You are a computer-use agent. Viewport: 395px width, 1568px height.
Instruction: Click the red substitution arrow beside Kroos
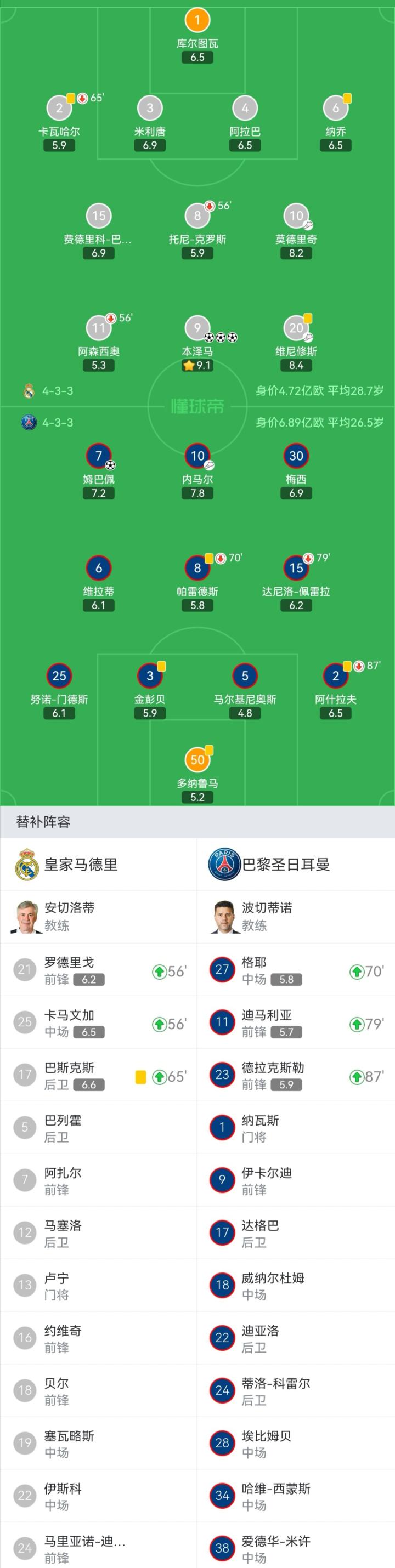(x=210, y=206)
